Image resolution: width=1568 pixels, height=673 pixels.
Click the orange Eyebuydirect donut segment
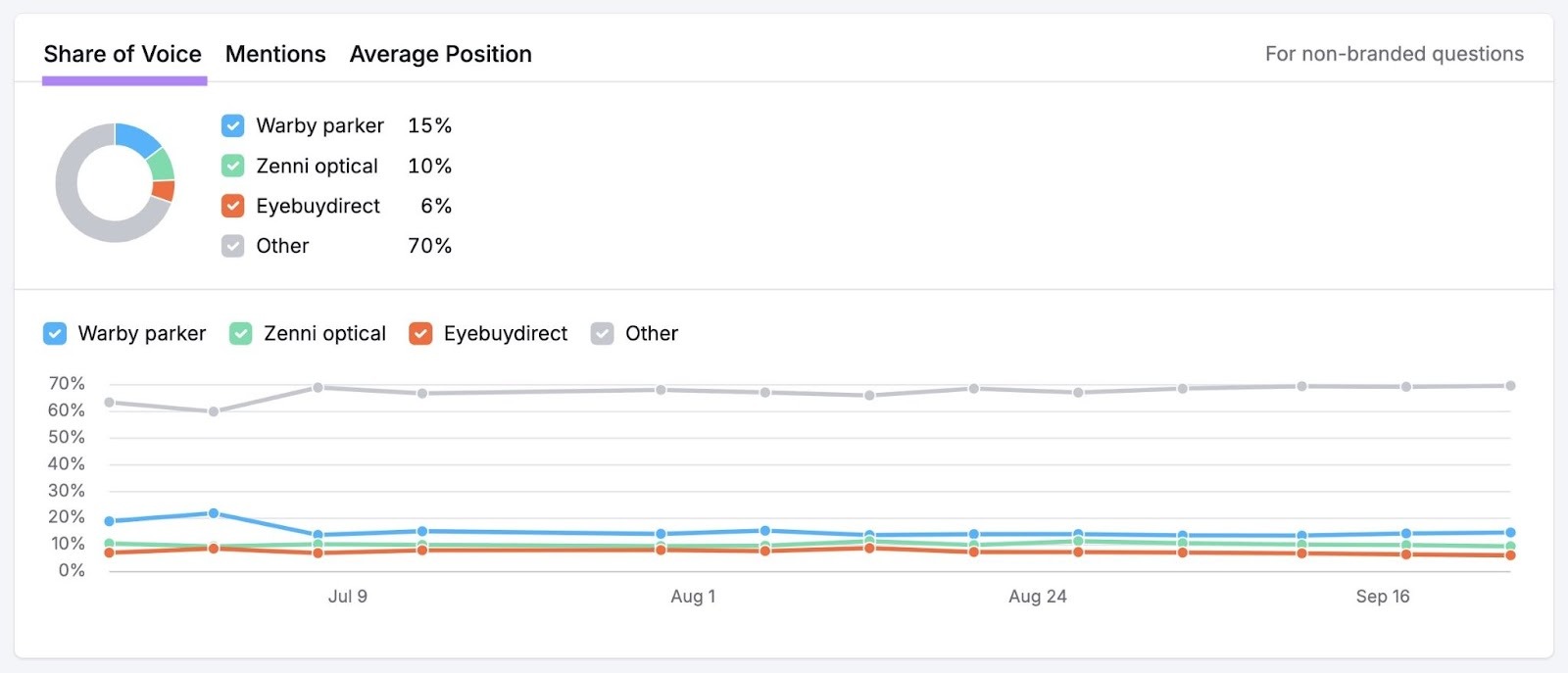tap(165, 191)
